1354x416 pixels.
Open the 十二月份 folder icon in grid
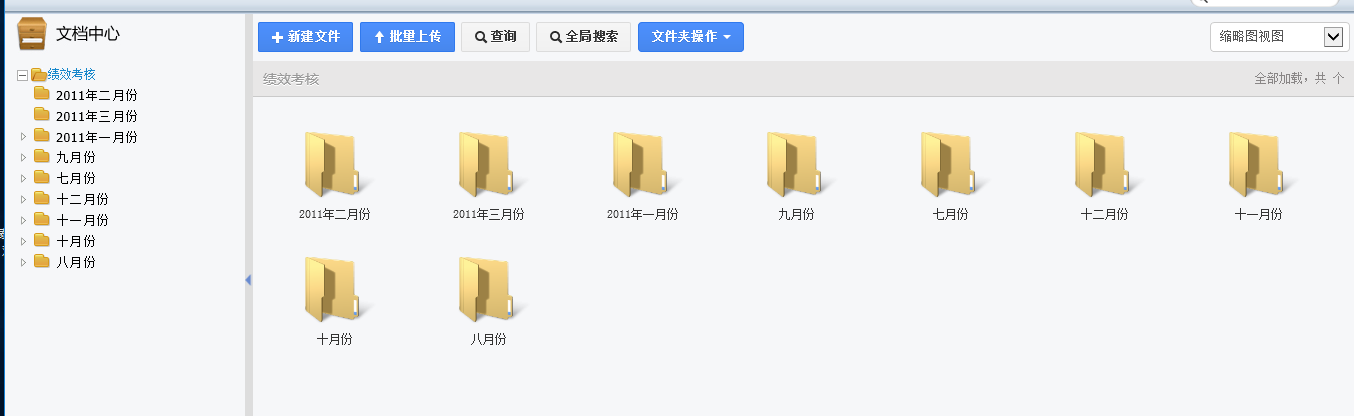tap(1104, 165)
